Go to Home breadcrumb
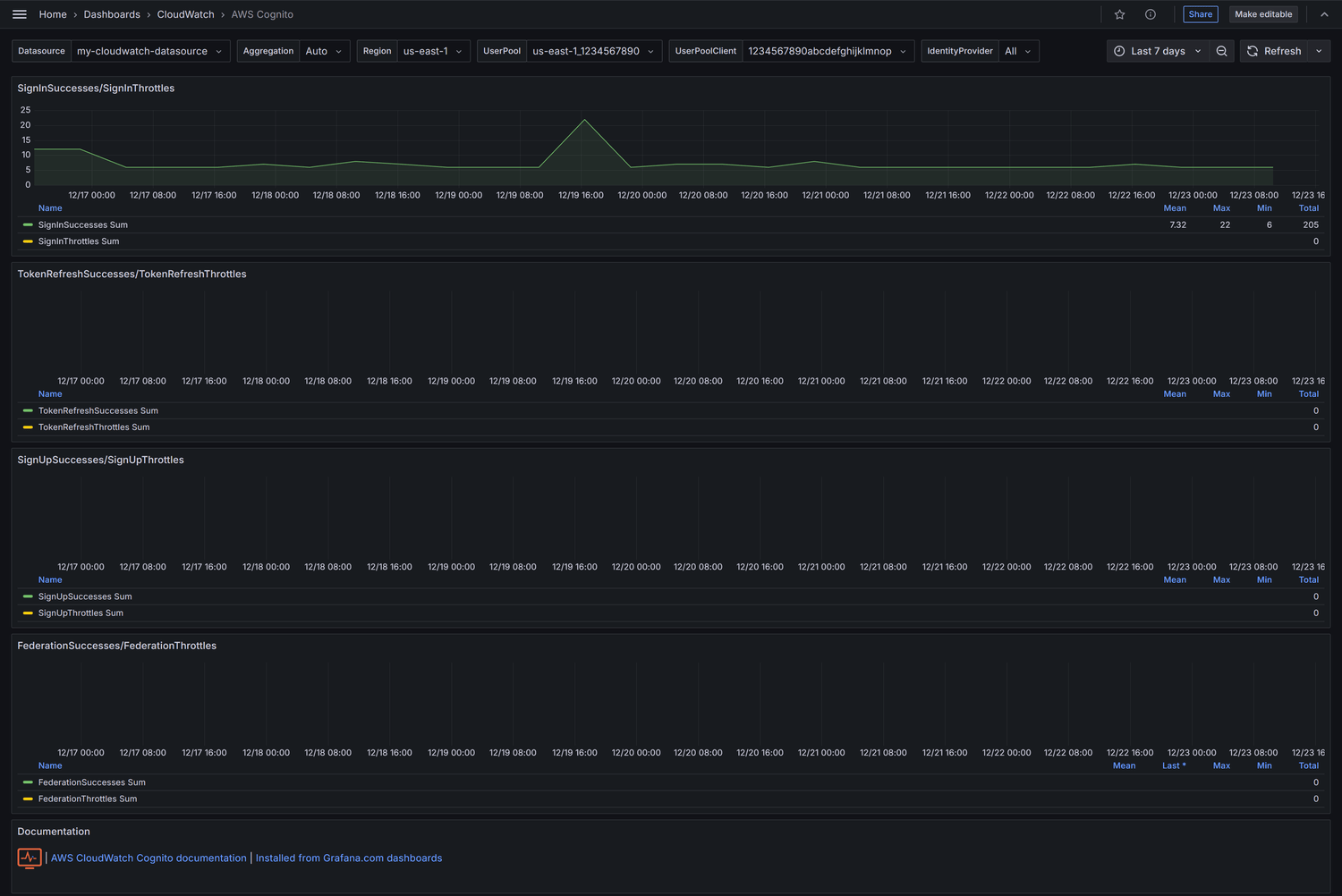The height and width of the screenshot is (896, 1342). tap(53, 14)
